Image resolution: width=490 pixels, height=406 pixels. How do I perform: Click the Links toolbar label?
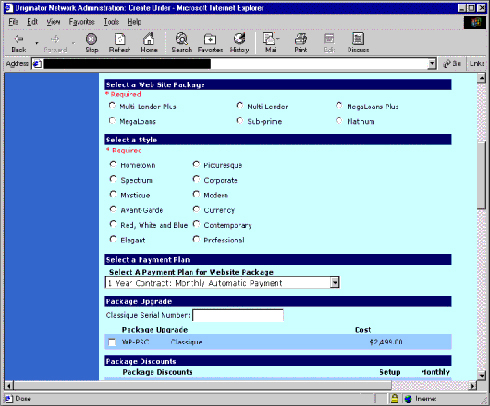(x=477, y=63)
